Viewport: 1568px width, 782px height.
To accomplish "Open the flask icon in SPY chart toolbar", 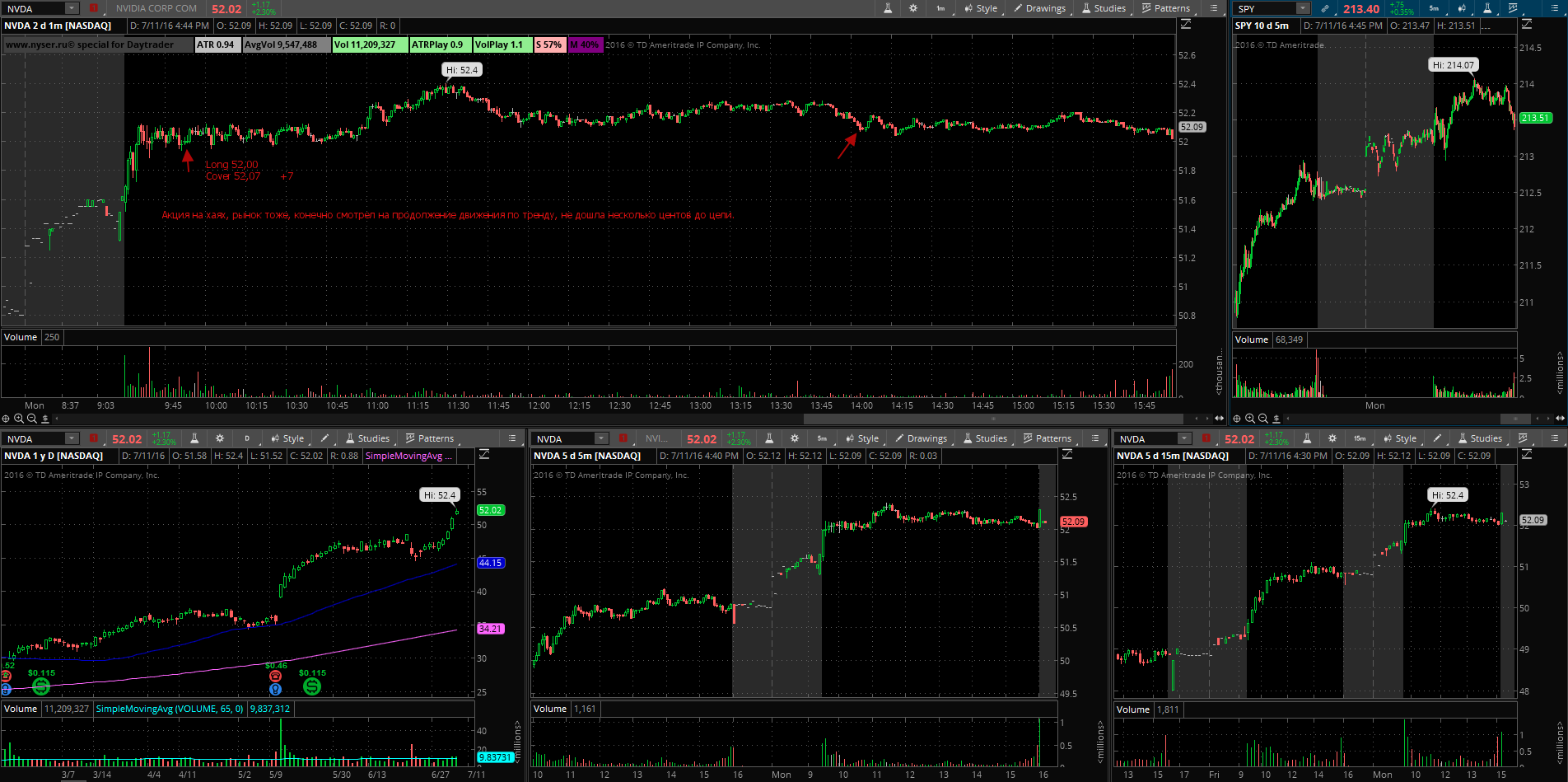I will pos(1487,8).
